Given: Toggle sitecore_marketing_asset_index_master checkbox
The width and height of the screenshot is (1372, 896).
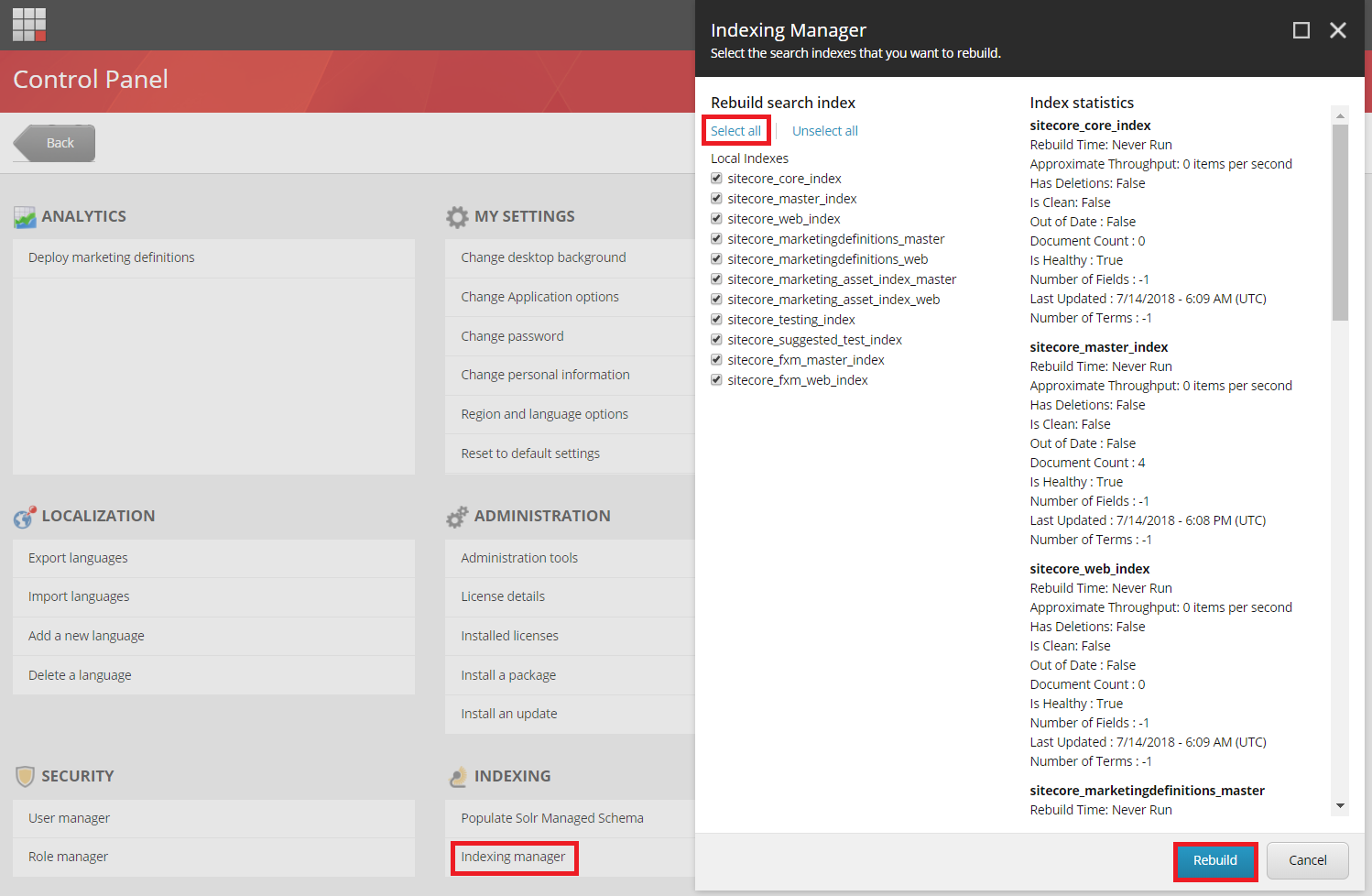Looking at the screenshot, I should click(x=716, y=279).
